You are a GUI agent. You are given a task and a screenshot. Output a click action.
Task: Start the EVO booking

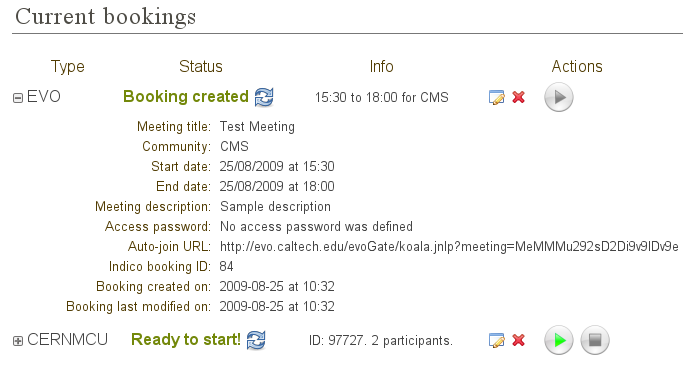[559, 97]
